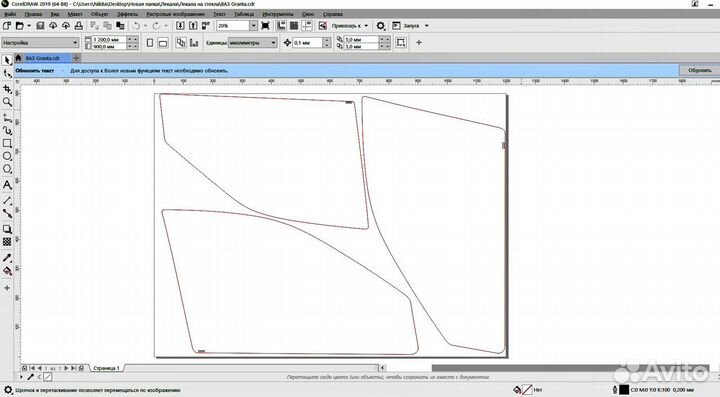Open the Options gear icon
Image resolution: width=720 pixels, height=397 pixels.
pyautogui.click(x=381, y=26)
